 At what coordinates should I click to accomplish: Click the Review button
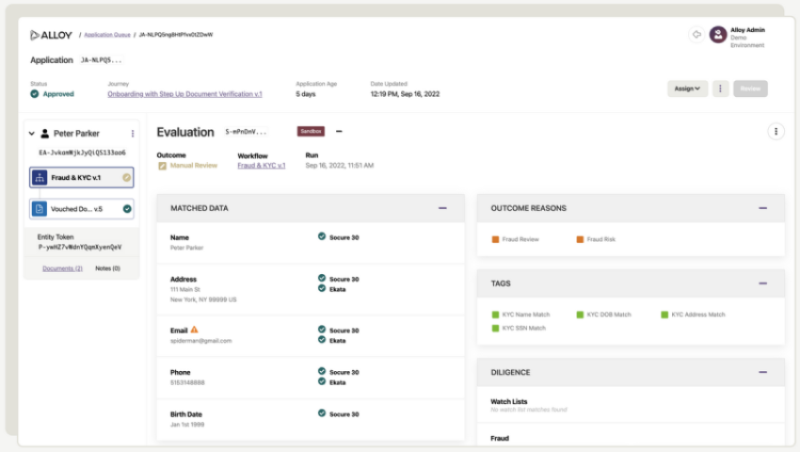750,88
